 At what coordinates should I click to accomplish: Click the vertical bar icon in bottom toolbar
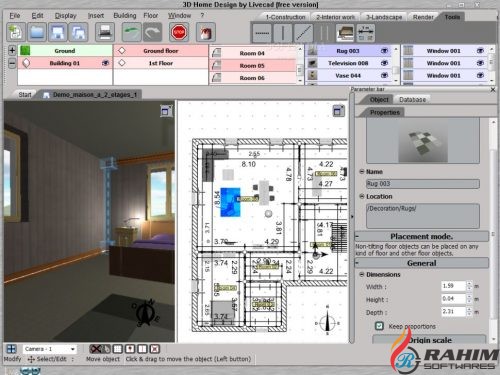point(142,349)
